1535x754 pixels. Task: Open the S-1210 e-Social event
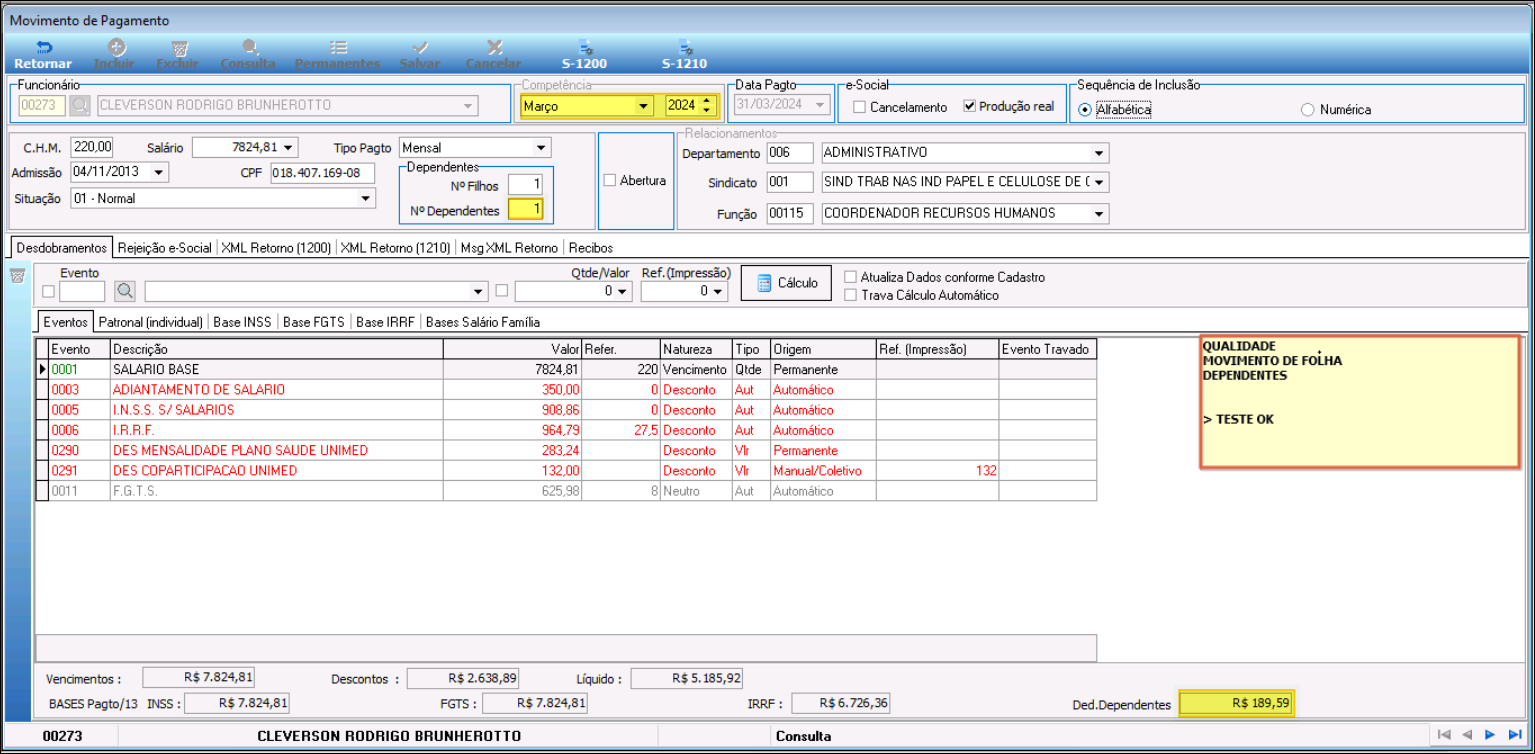tap(685, 54)
